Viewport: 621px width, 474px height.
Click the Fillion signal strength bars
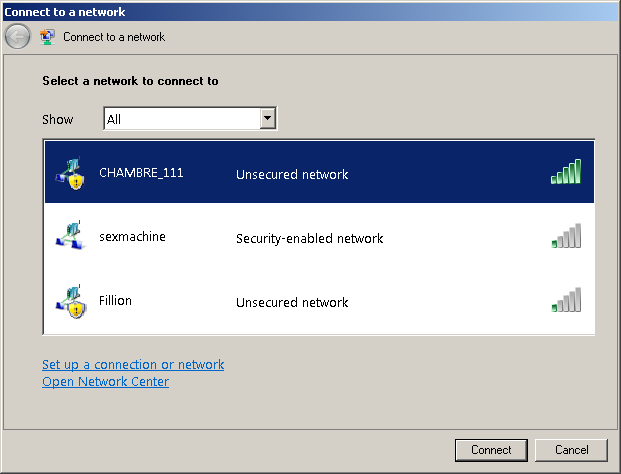click(x=566, y=300)
